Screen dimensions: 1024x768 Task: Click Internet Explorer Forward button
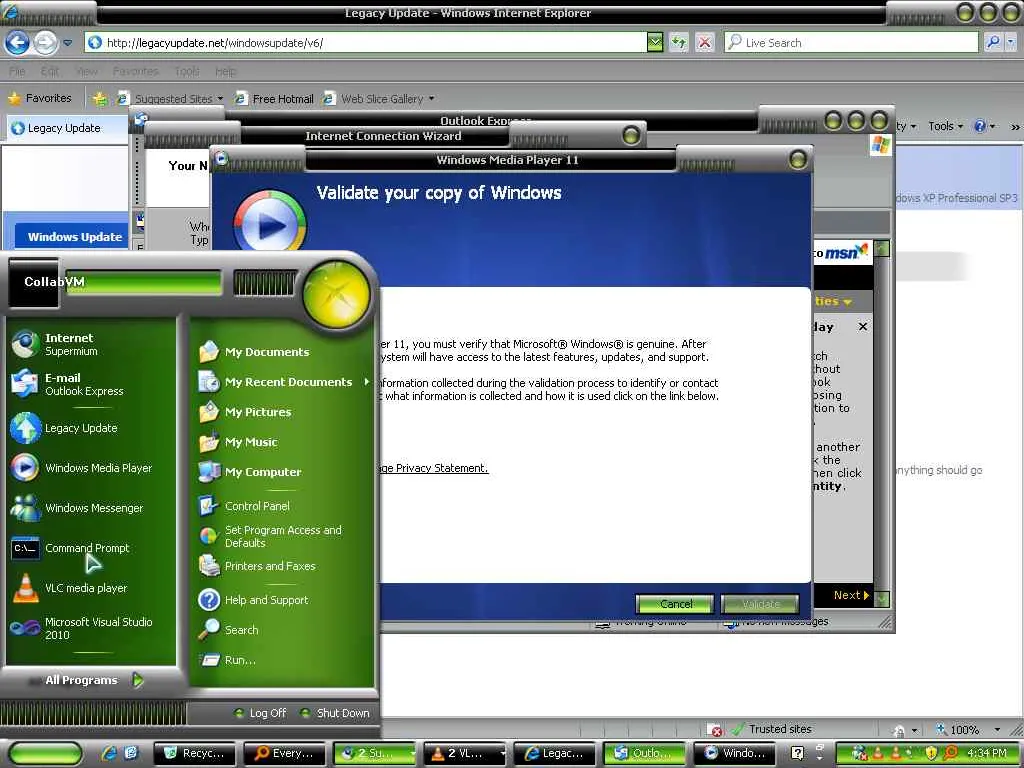click(45, 43)
